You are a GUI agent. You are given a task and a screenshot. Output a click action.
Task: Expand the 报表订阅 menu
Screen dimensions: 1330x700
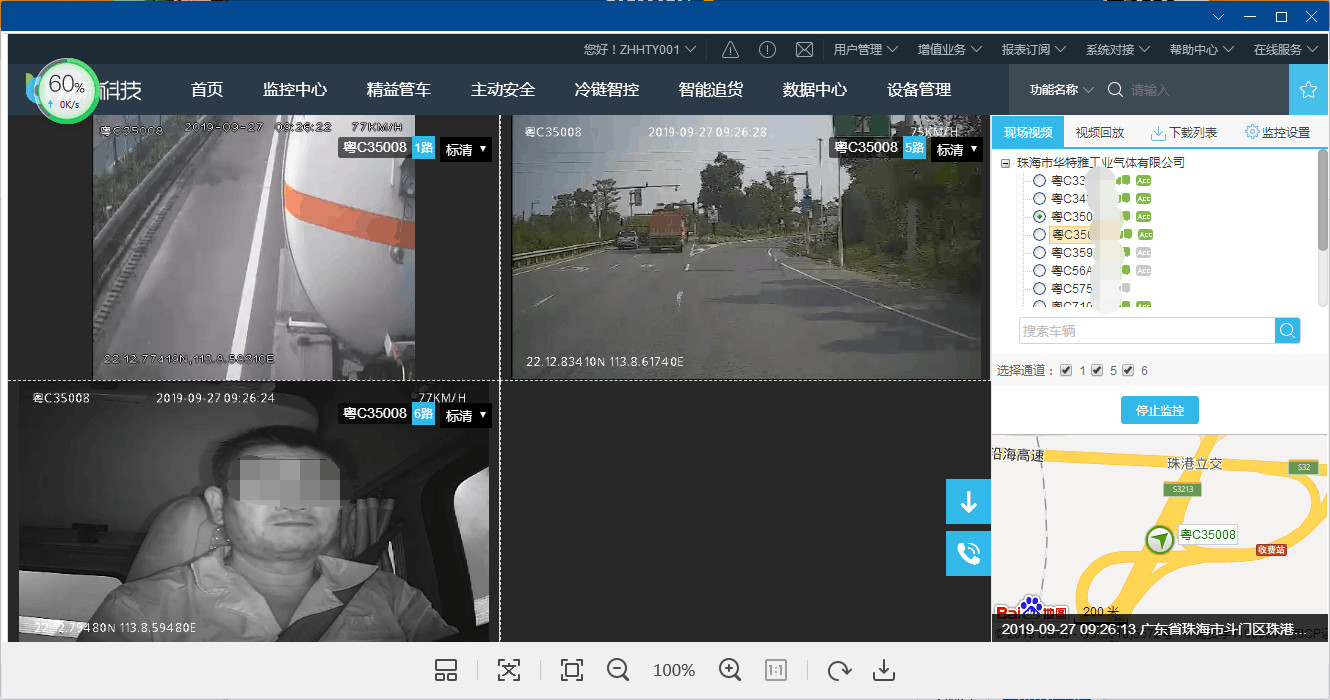pyautogui.click(x=1034, y=49)
